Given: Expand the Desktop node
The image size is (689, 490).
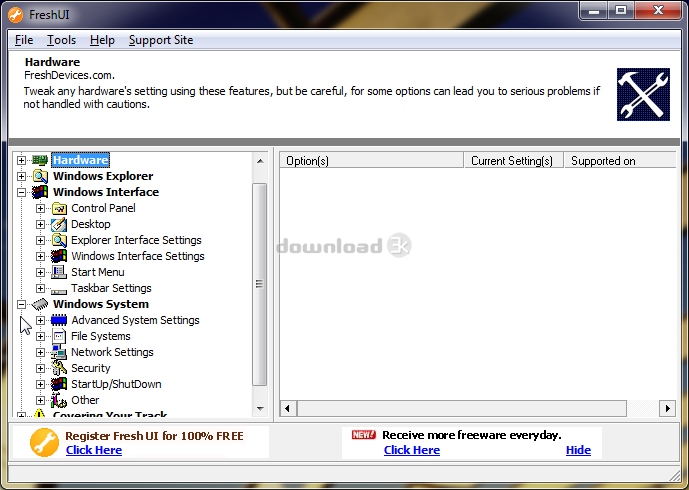Looking at the screenshot, I should 40,224.
